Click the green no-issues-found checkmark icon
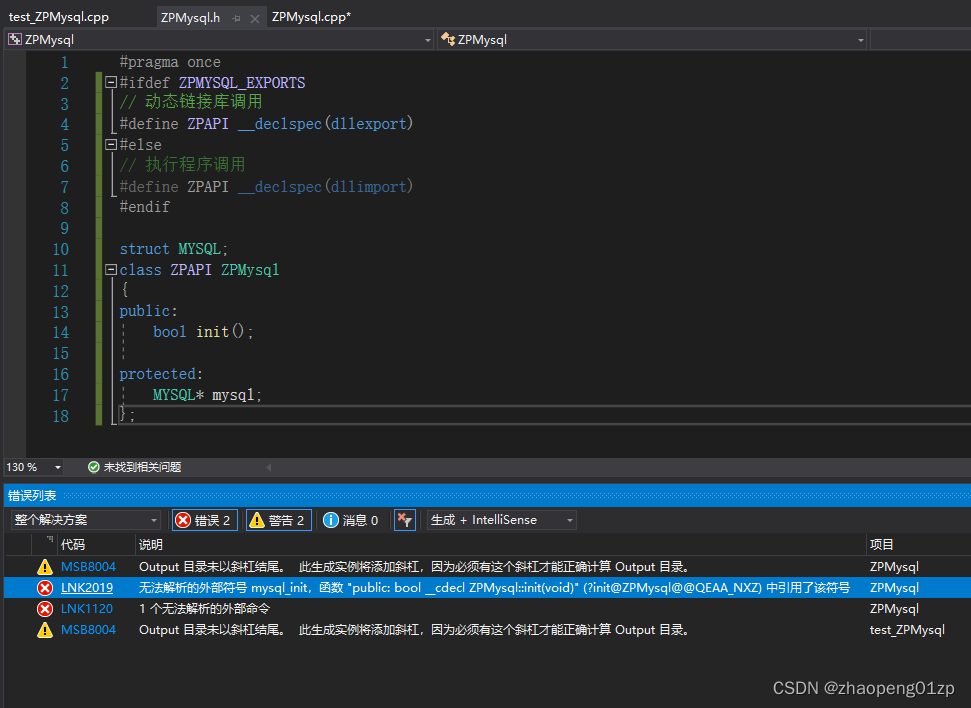971x708 pixels. (94, 467)
